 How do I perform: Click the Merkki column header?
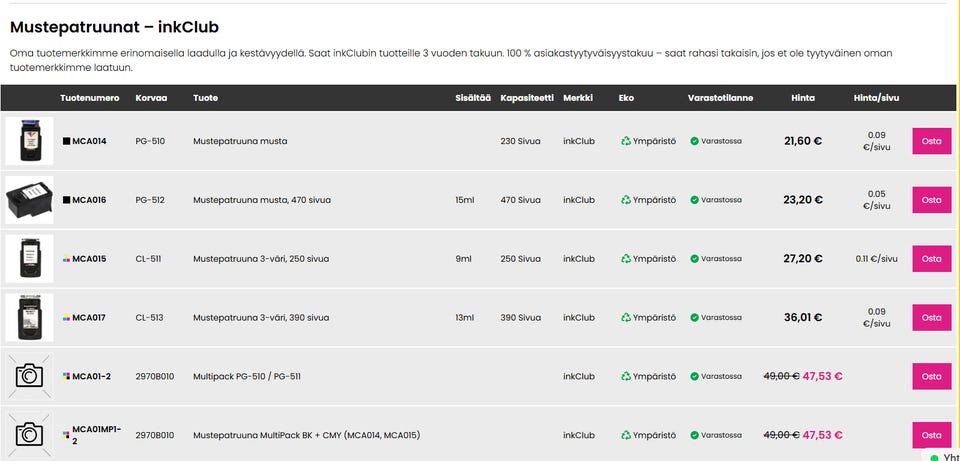coord(578,98)
